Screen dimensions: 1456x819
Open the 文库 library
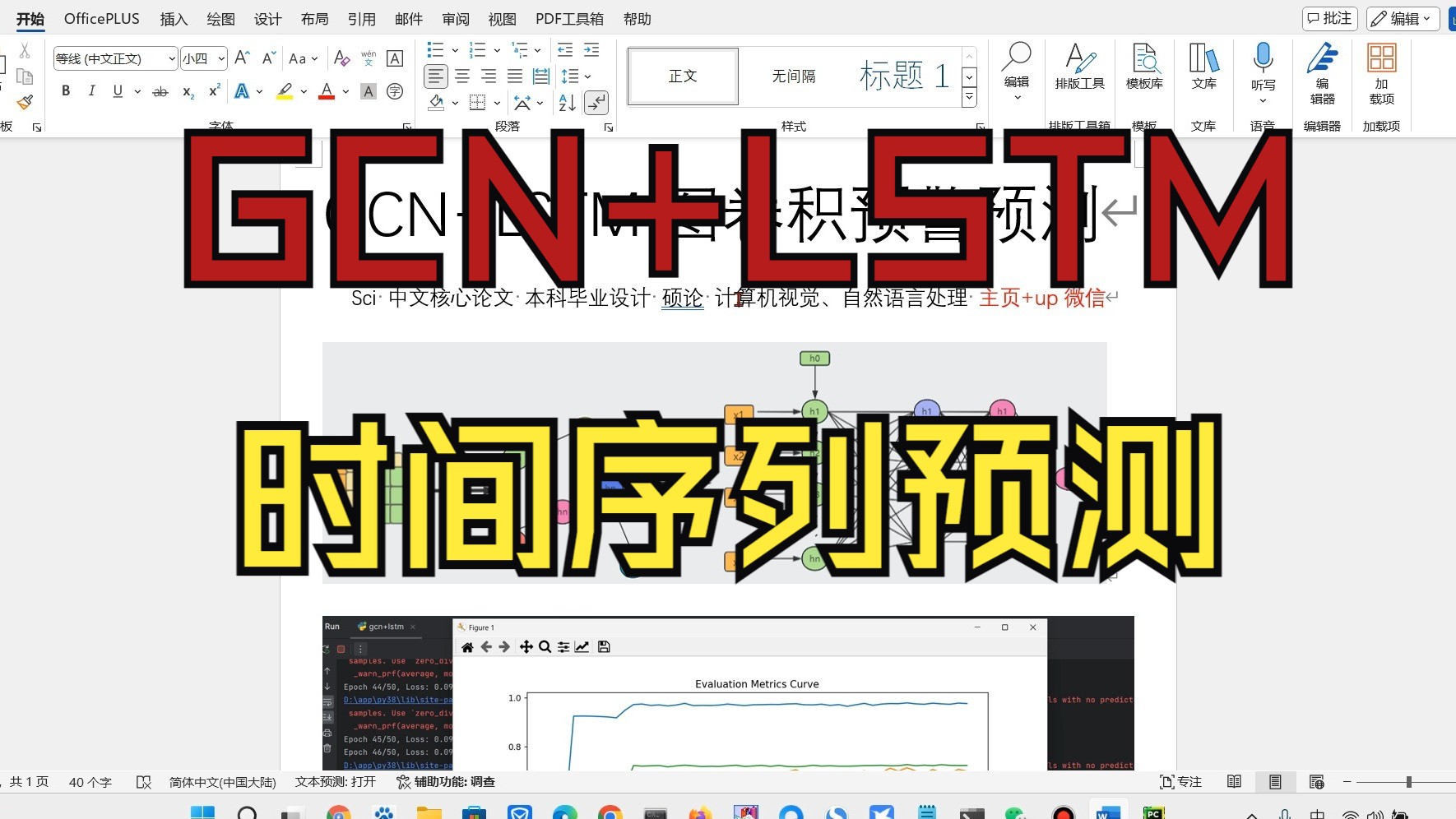pyautogui.click(x=1204, y=67)
